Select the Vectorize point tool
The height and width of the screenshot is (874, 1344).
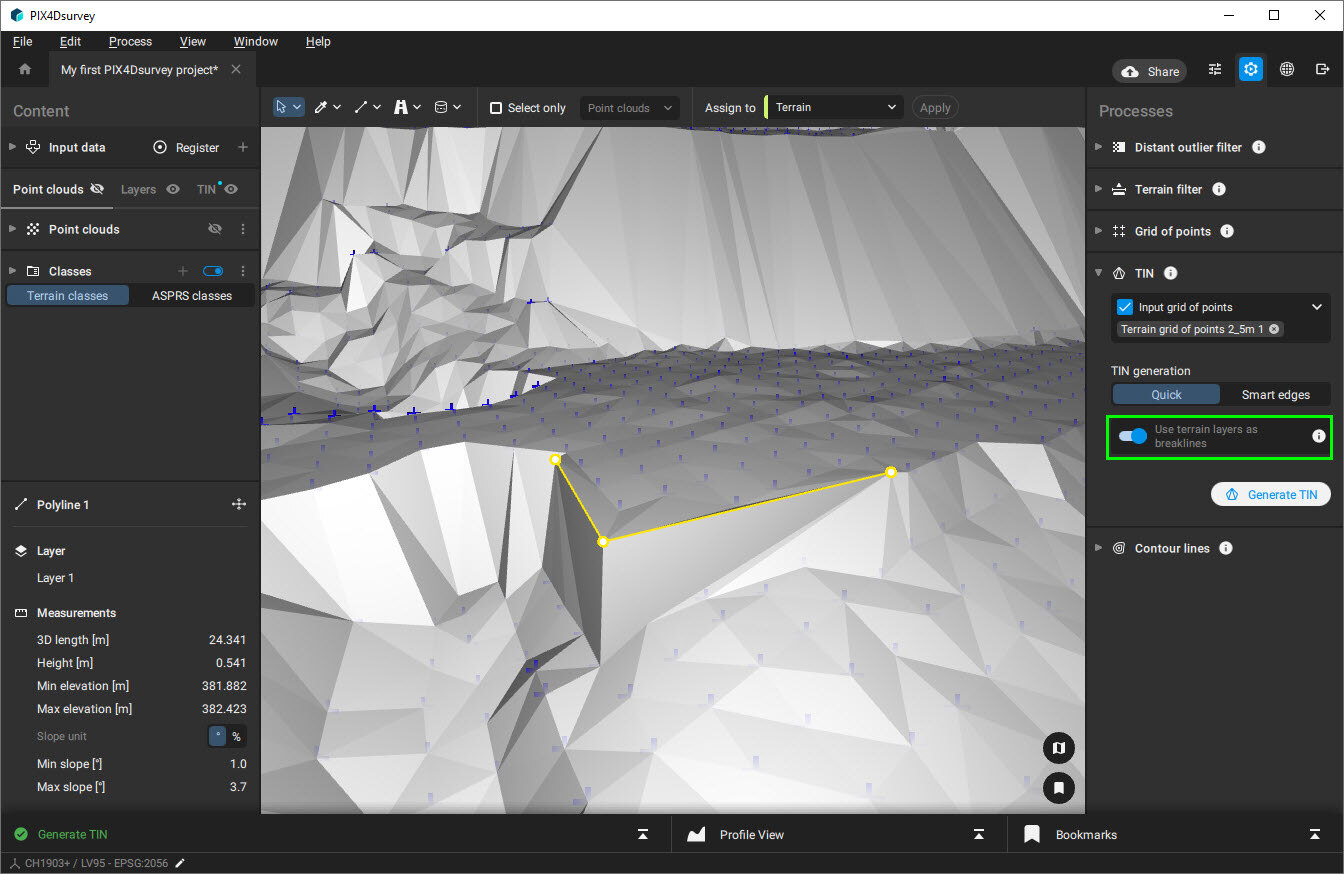[x=322, y=107]
